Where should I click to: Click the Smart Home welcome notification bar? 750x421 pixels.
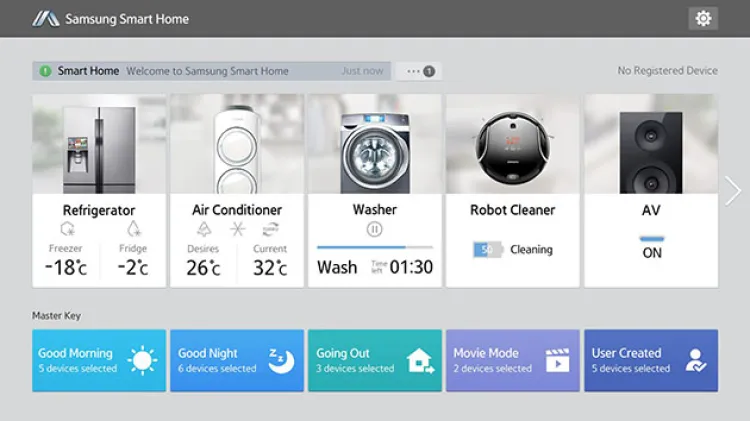(x=212, y=71)
